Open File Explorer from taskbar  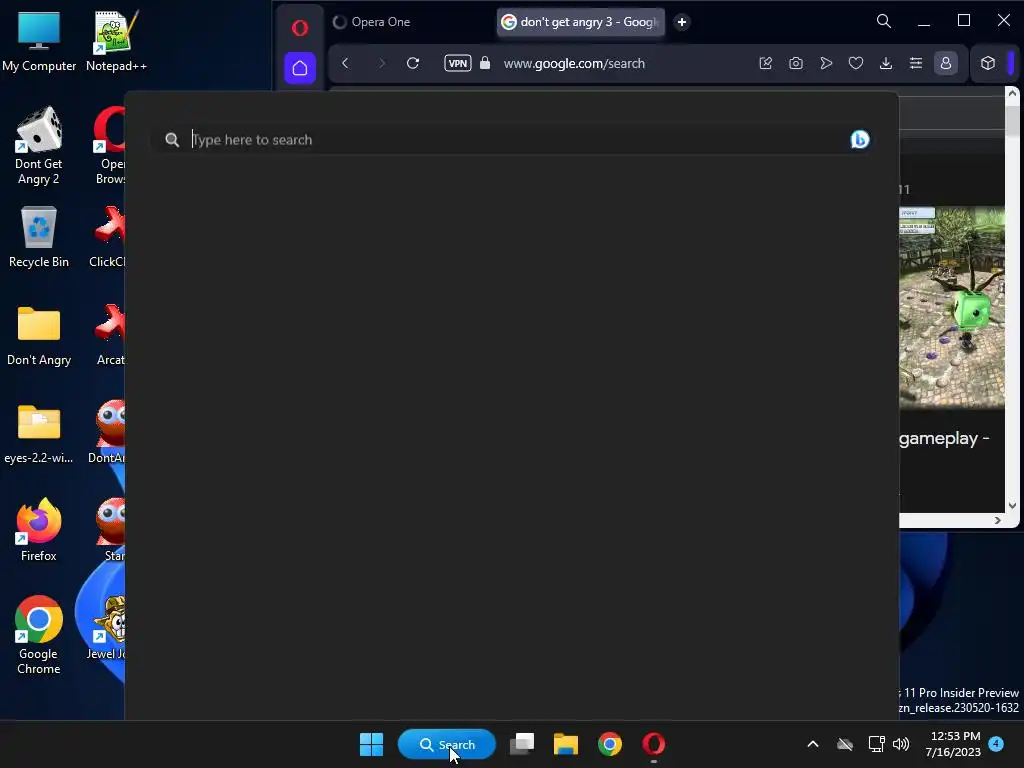coord(566,744)
